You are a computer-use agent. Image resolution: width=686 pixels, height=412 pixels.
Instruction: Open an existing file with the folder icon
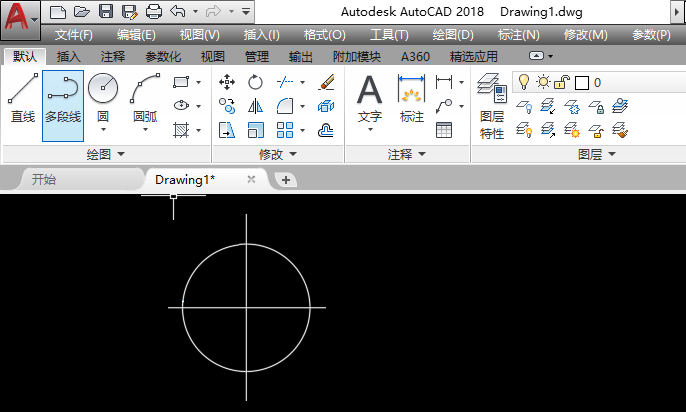pos(82,12)
